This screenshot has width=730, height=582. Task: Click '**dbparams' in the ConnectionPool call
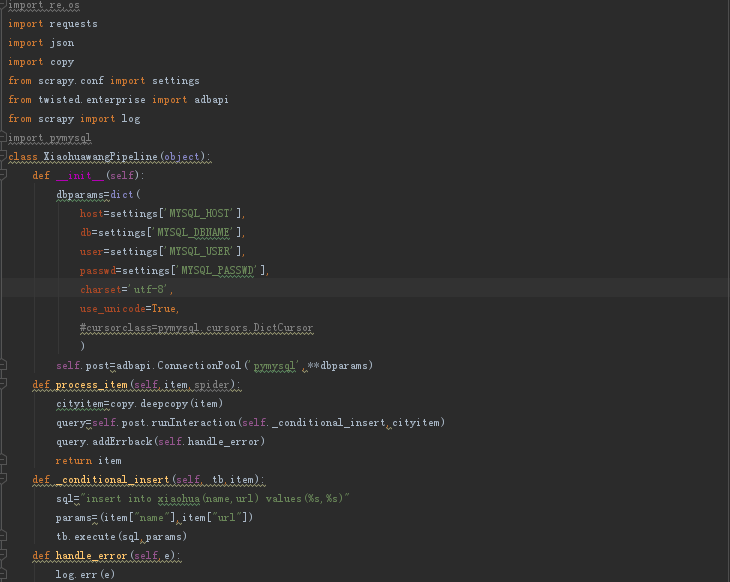click(x=338, y=365)
